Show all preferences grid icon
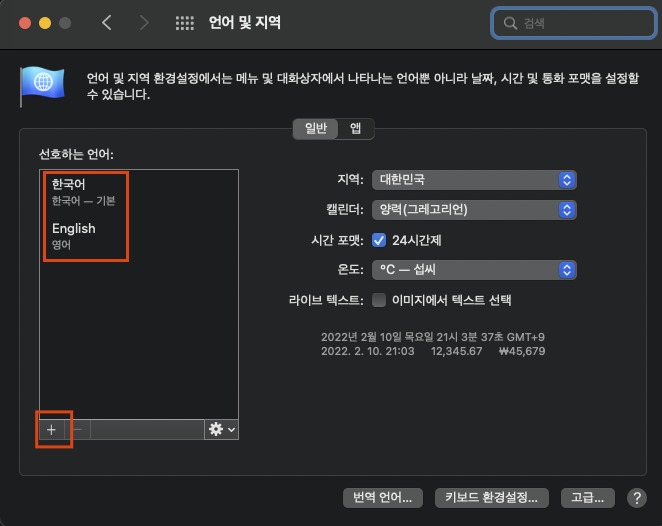Screen dimensions: 662x526 (x=184, y=23)
